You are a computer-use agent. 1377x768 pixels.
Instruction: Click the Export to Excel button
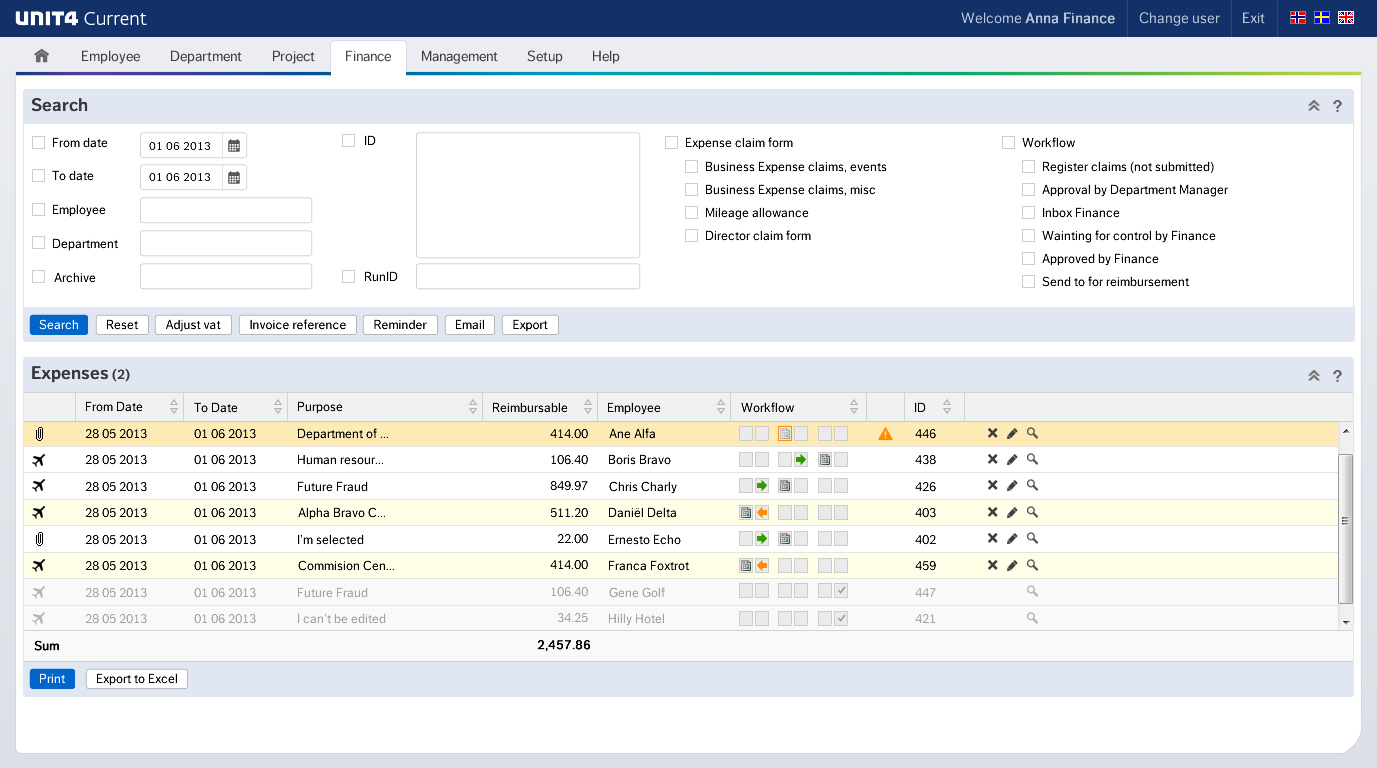click(137, 679)
